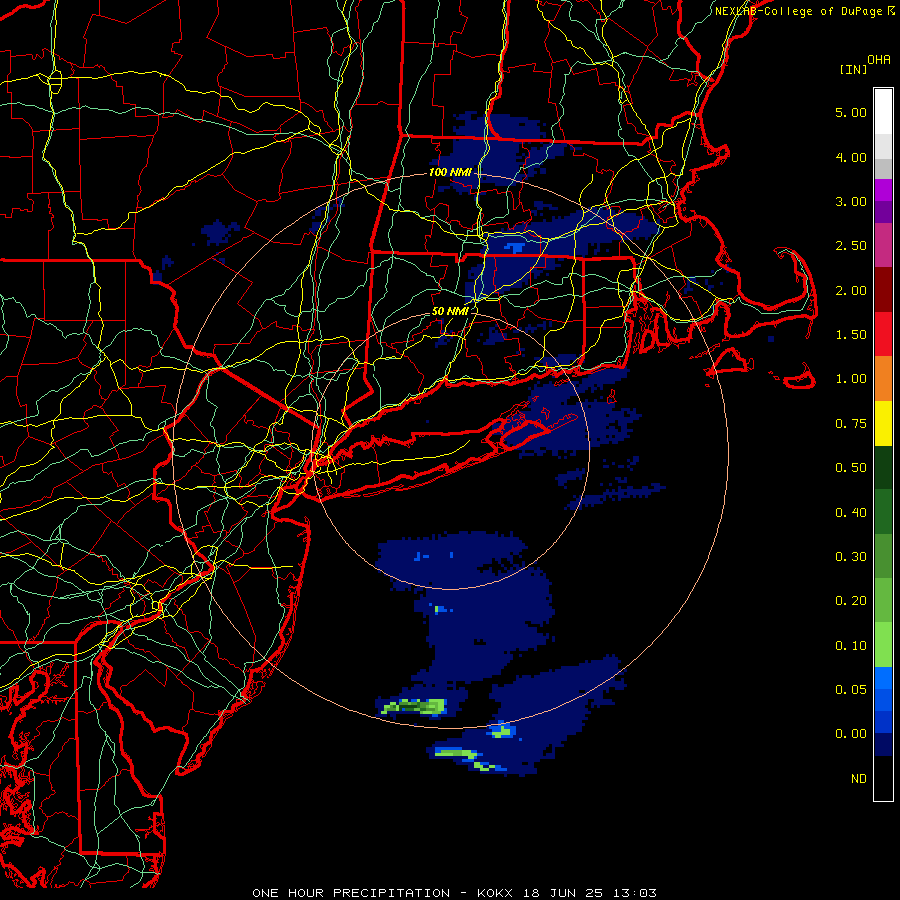Pick the orange legend swatch
This screenshot has height=900, width=900.
click(883, 379)
